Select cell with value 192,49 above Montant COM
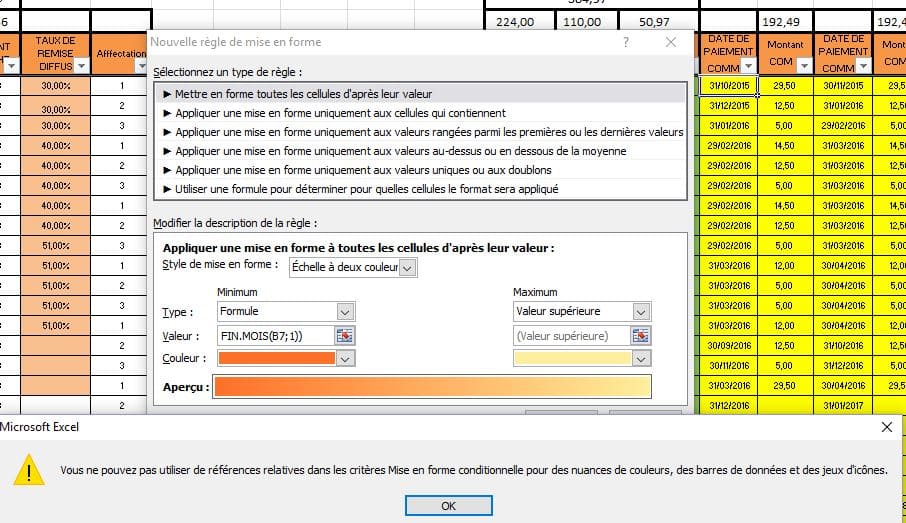Viewport: 906px width, 523px height. pyautogui.click(x=785, y=21)
